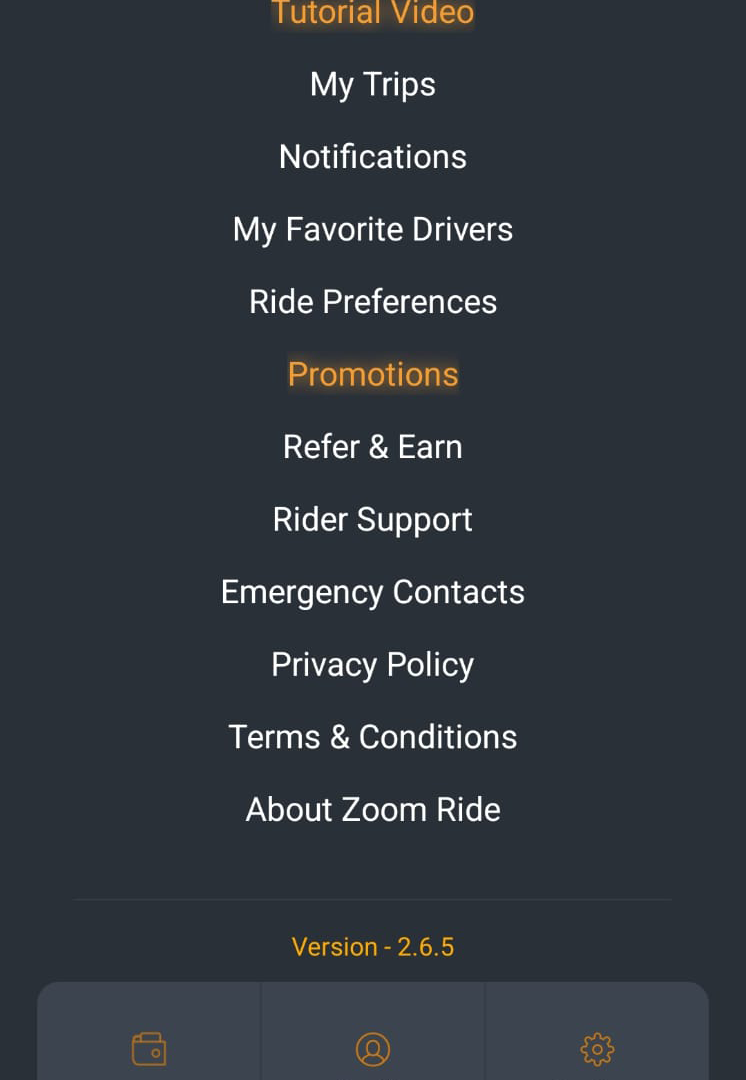The image size is (746, 1080).
Task: Click the divider line above Version
Action: pos(373,900)
